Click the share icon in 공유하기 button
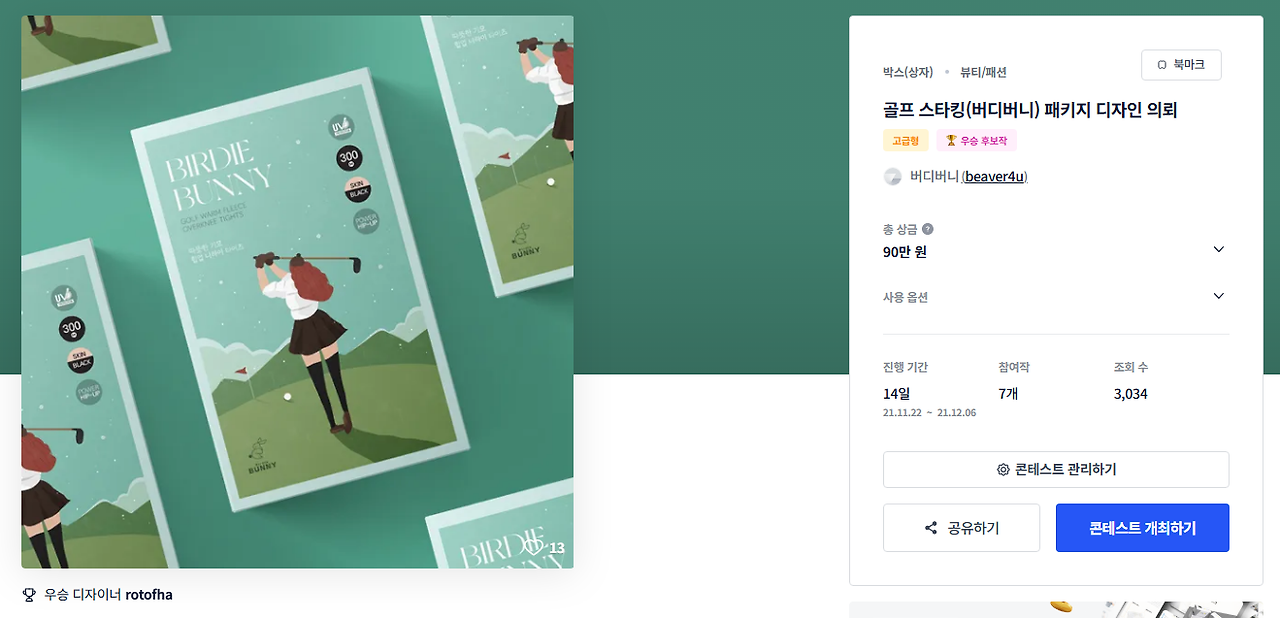 (x=931, y=528)
